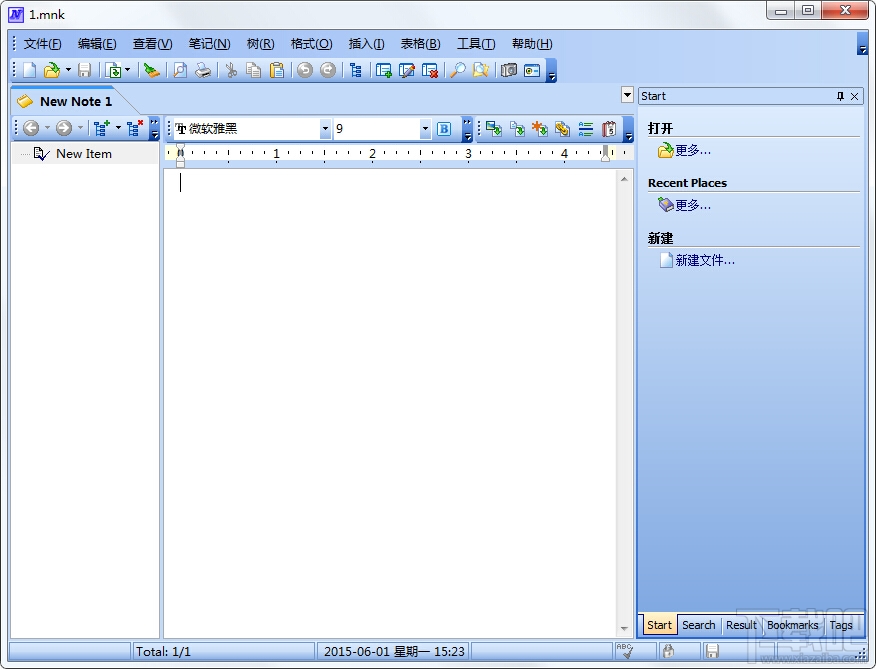Delete the tree node with the red X icon

point(135,129)
